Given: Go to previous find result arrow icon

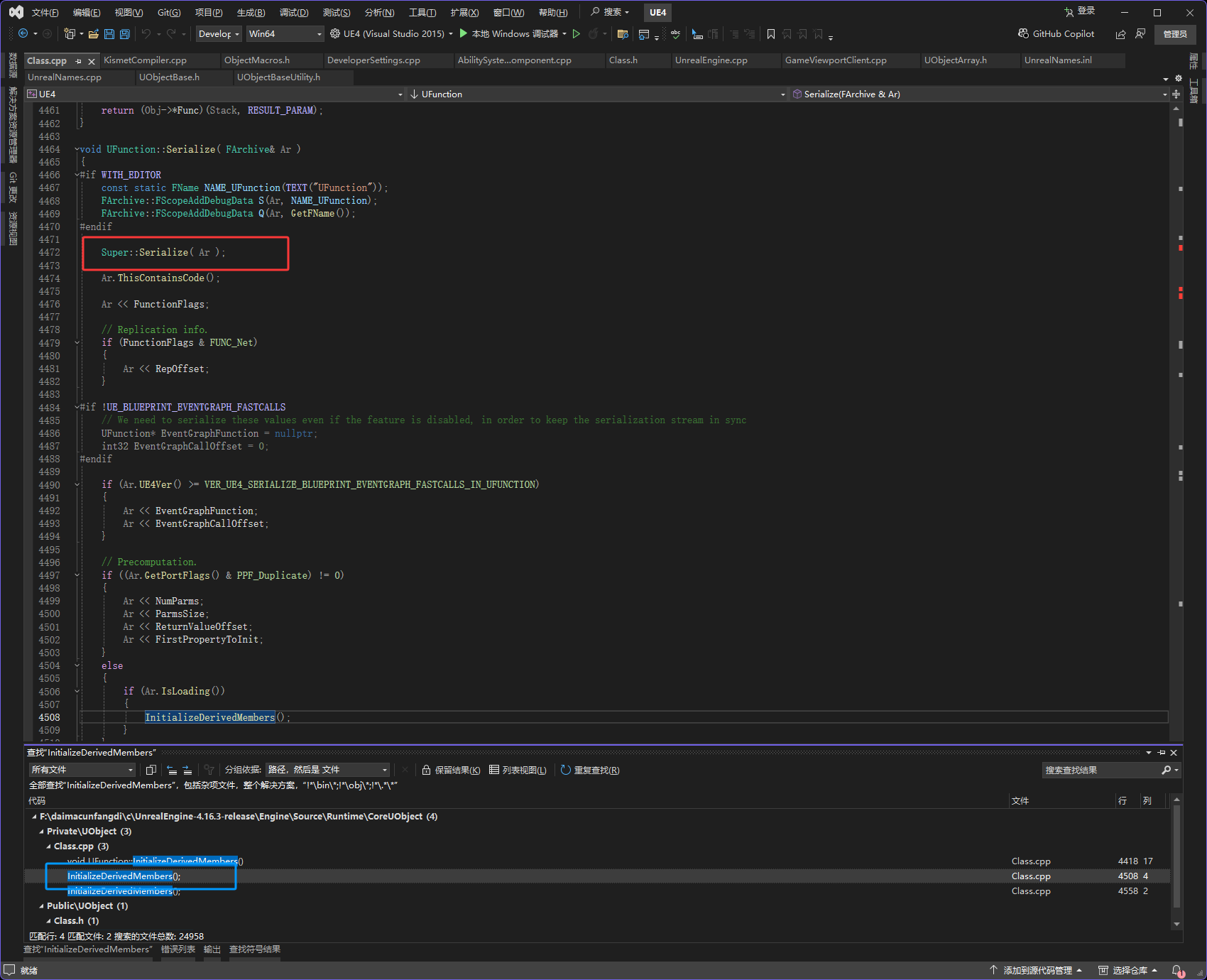Looking at the screenshot, I should (x=172, y=770).
